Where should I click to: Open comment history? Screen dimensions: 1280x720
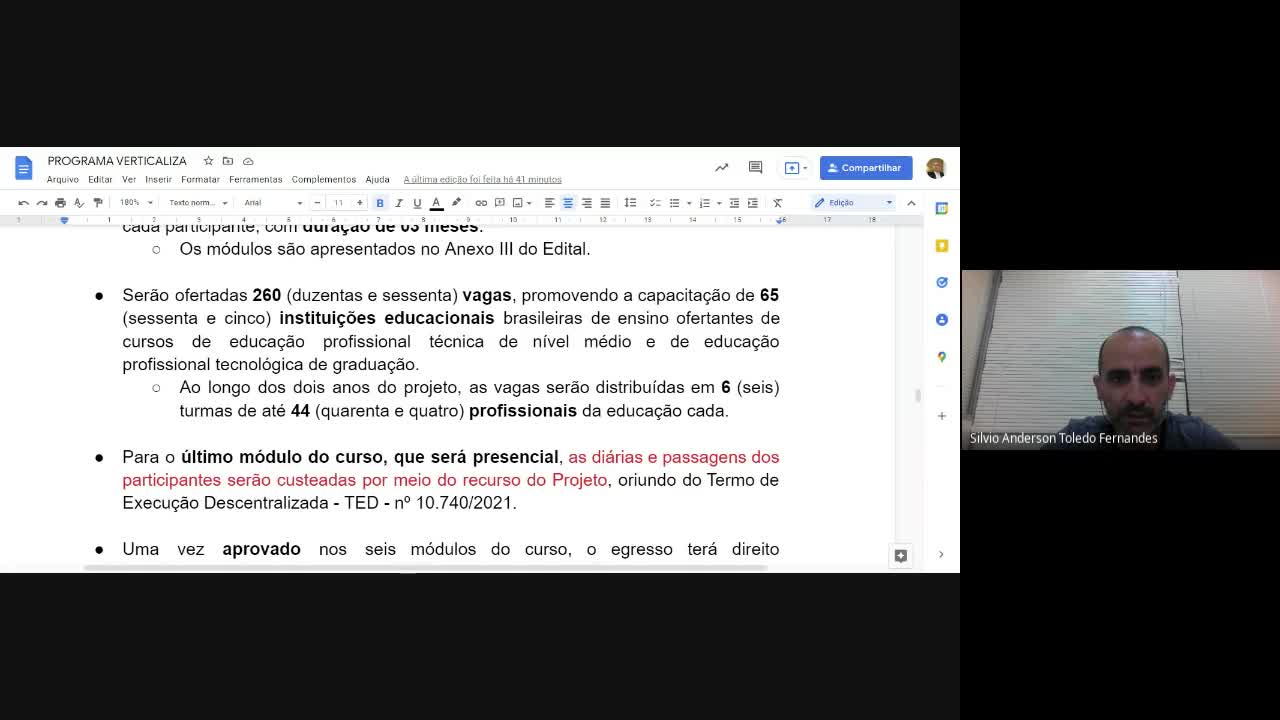[x=755, y=168]
